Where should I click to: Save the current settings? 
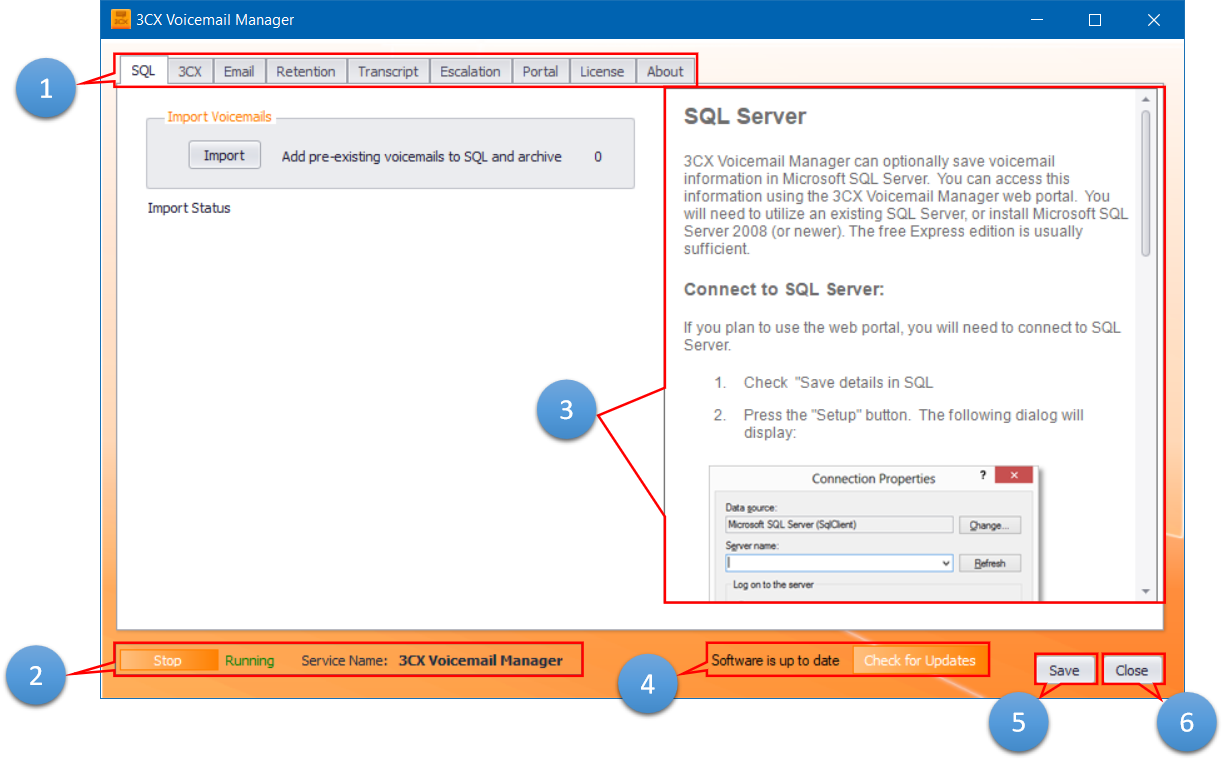(x=1065, y=670)
